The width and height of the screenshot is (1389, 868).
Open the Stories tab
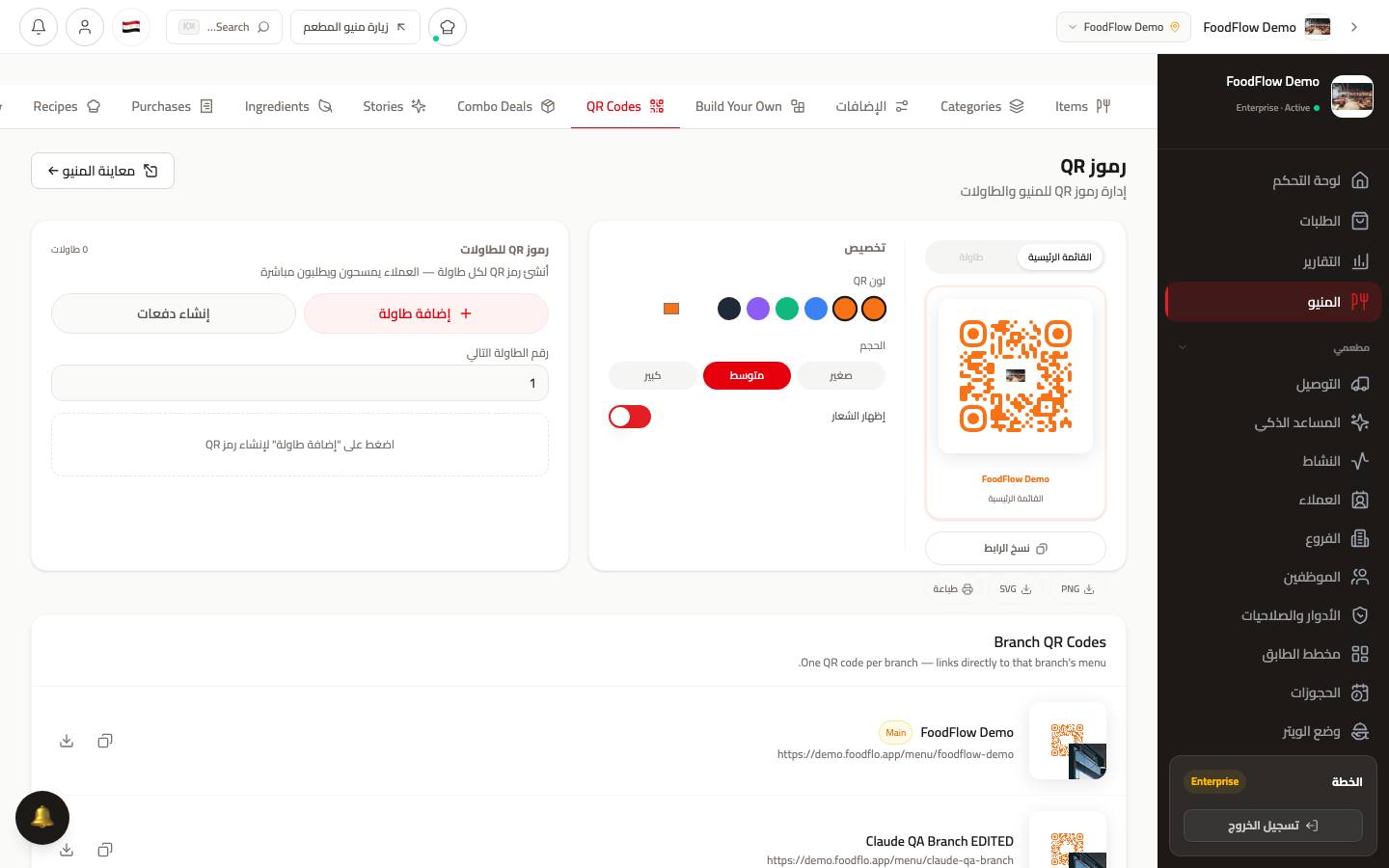click(395, 106)
